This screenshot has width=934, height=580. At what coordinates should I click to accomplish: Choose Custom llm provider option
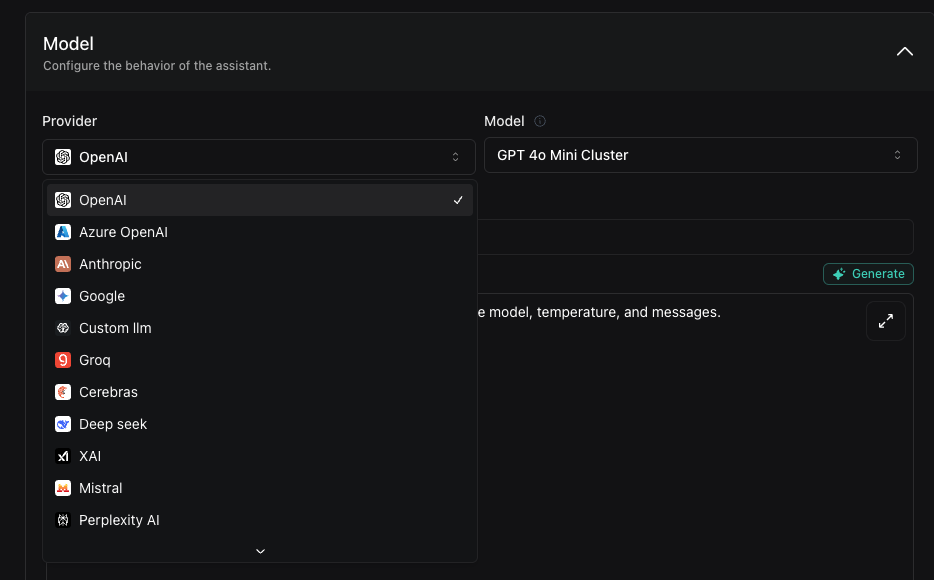[x=115, y=328]
